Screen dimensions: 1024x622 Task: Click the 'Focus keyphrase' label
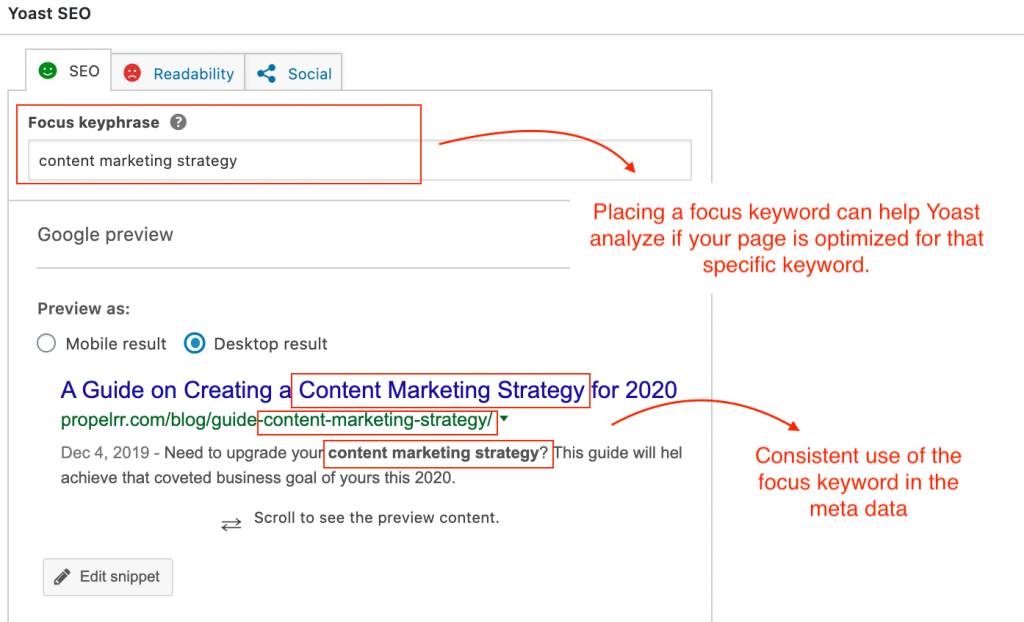click(x=93, y=122)
